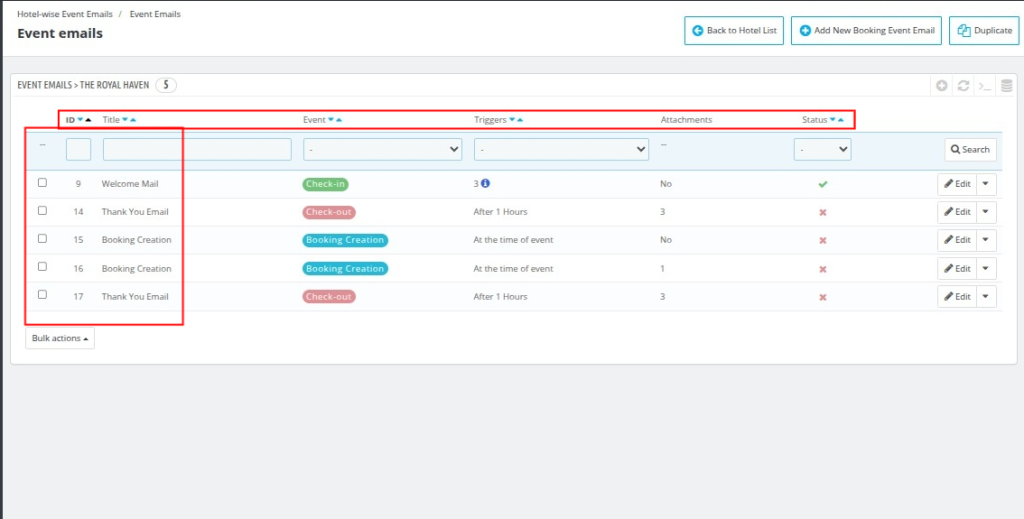Click Add New Booking Event Email button
Image resolution: width=1024 pixels, height=519 pixels.
[867, 31]
